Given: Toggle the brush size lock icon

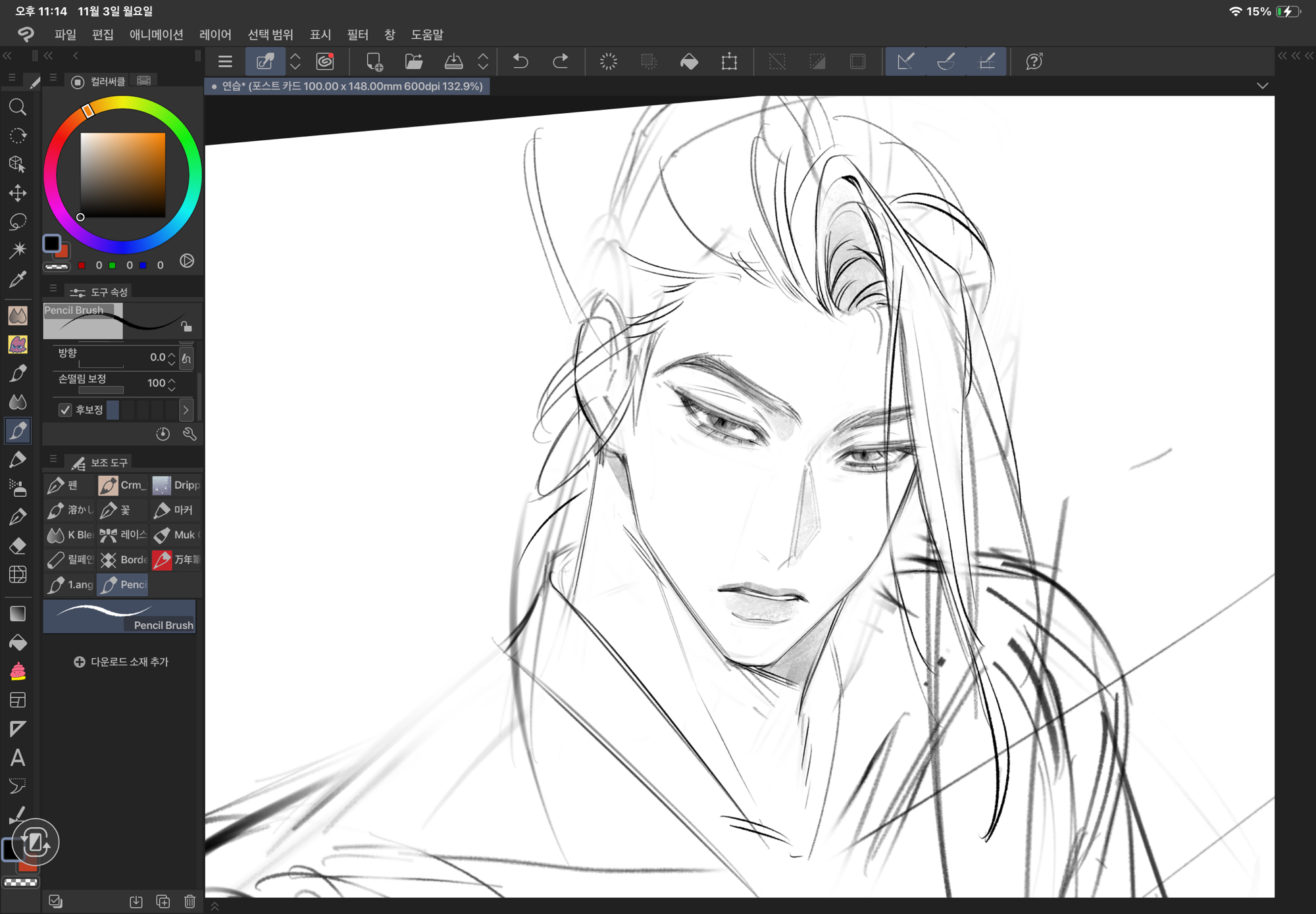Looking at the screenshot, I should pos(187,326).
